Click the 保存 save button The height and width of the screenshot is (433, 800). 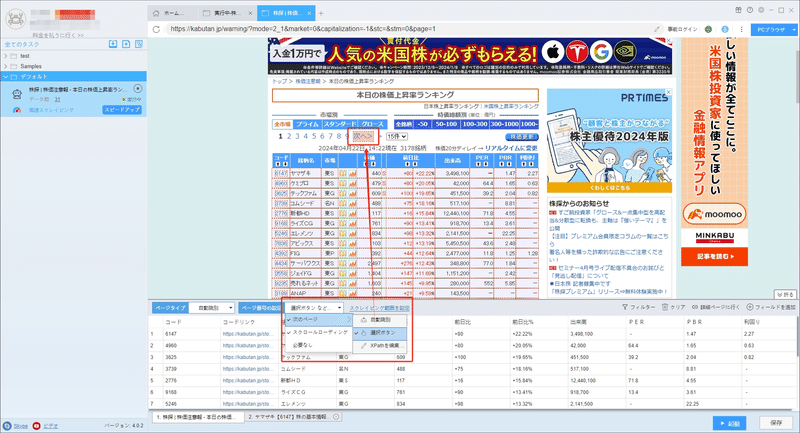pyautogui.click(x=776, y=423)
